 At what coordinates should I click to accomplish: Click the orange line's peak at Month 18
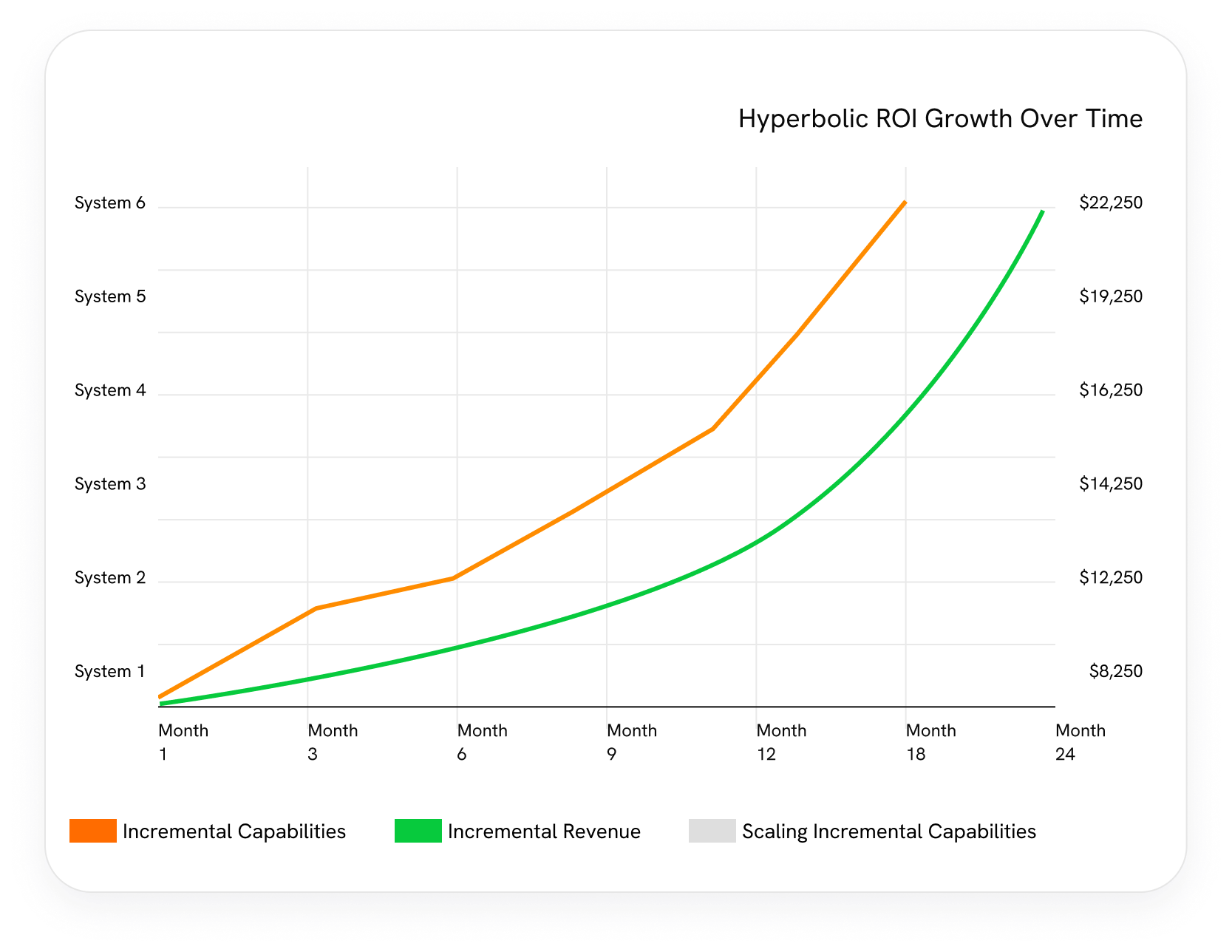(x=905, y=202)
